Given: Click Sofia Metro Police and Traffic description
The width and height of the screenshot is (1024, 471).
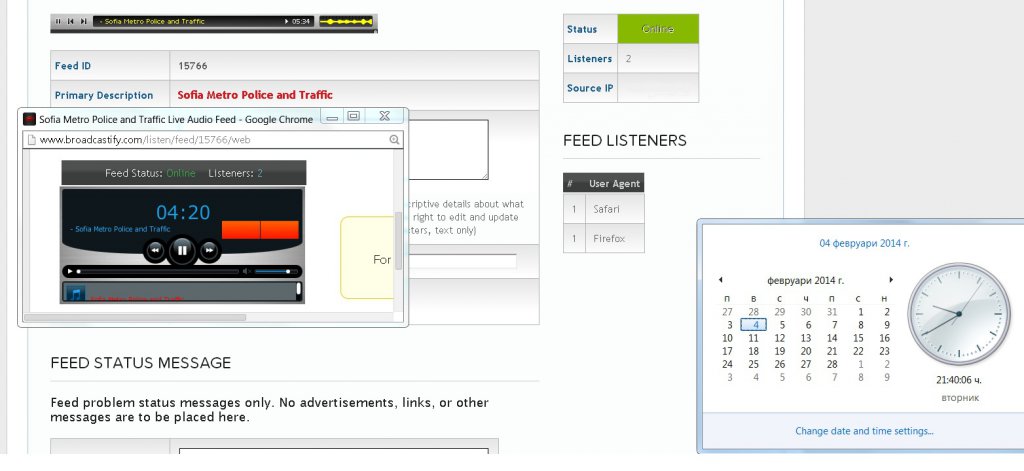Looking at the screenshot, I should pyautogui.click(x=255, y=95).
